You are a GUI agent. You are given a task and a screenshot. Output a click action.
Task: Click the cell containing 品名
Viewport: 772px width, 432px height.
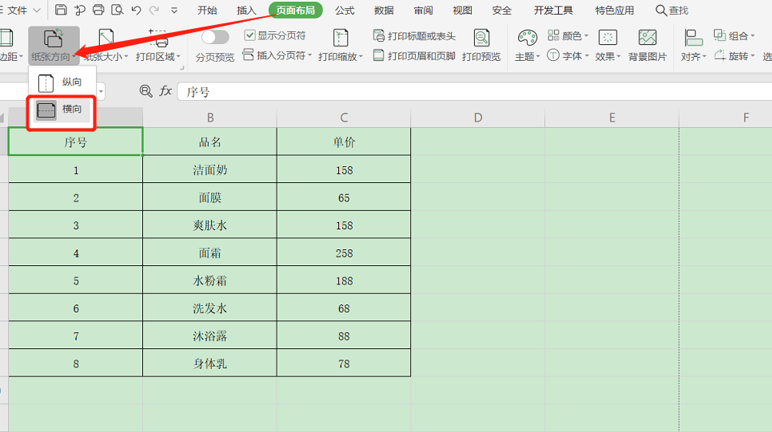210,142
